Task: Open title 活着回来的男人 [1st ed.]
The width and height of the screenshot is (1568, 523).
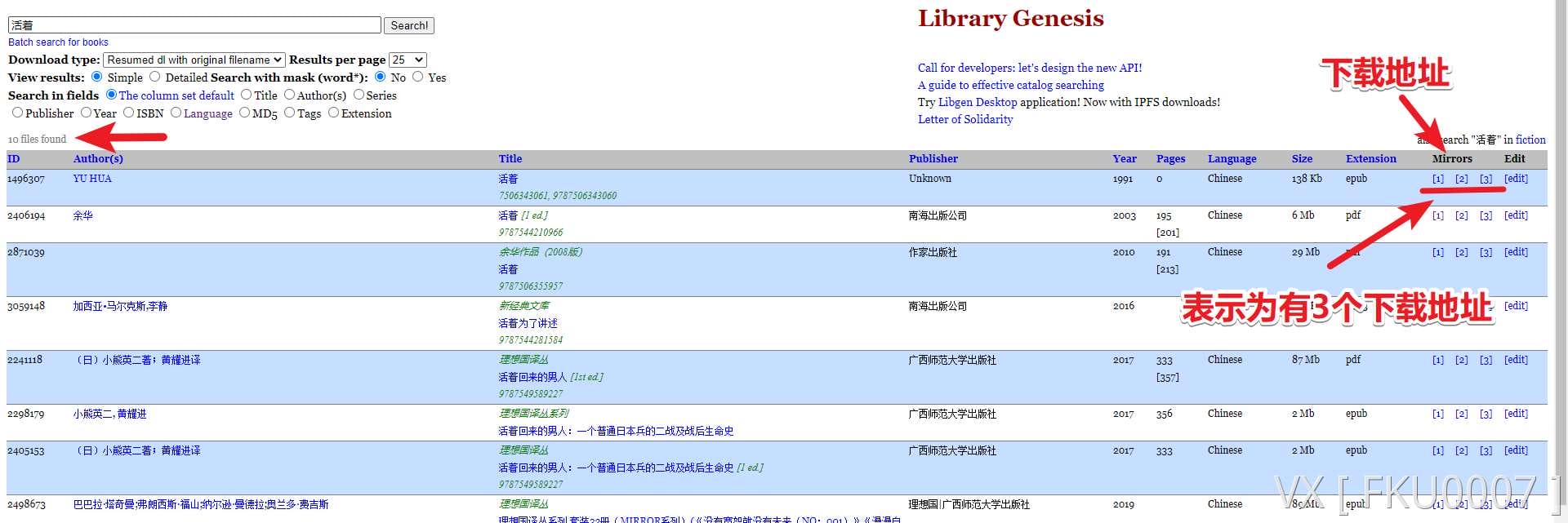Action: pyautogui.click(x=551, y=377)
